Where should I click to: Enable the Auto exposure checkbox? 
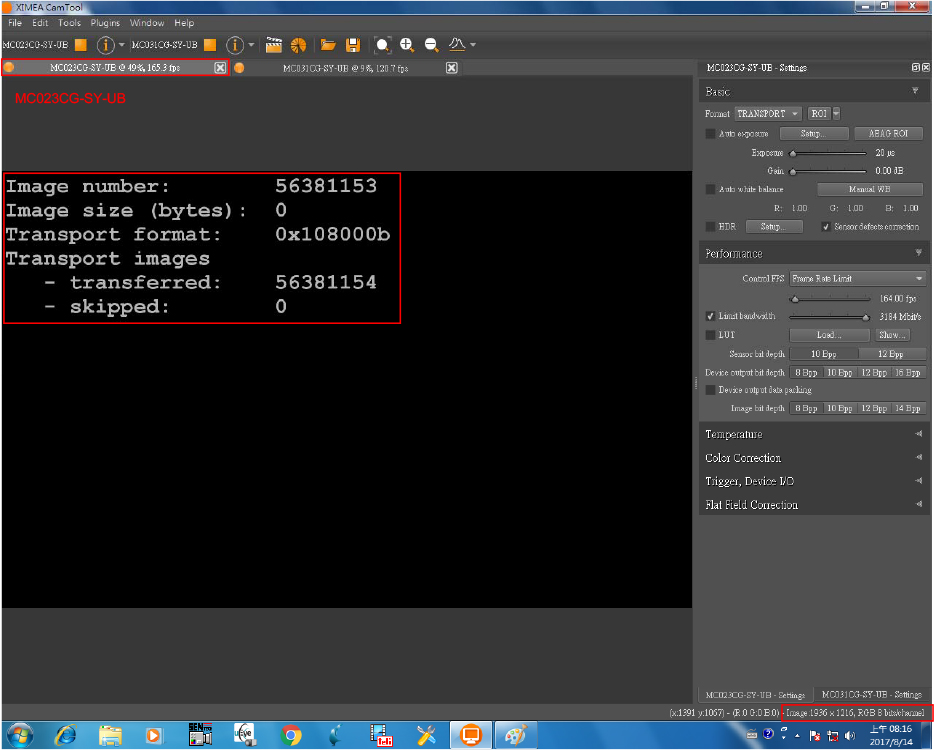[711, 134]
